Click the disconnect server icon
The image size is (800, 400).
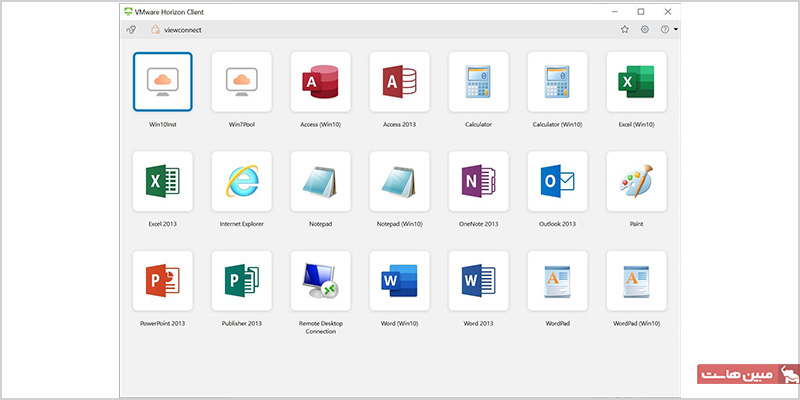[x=132, y=30]
